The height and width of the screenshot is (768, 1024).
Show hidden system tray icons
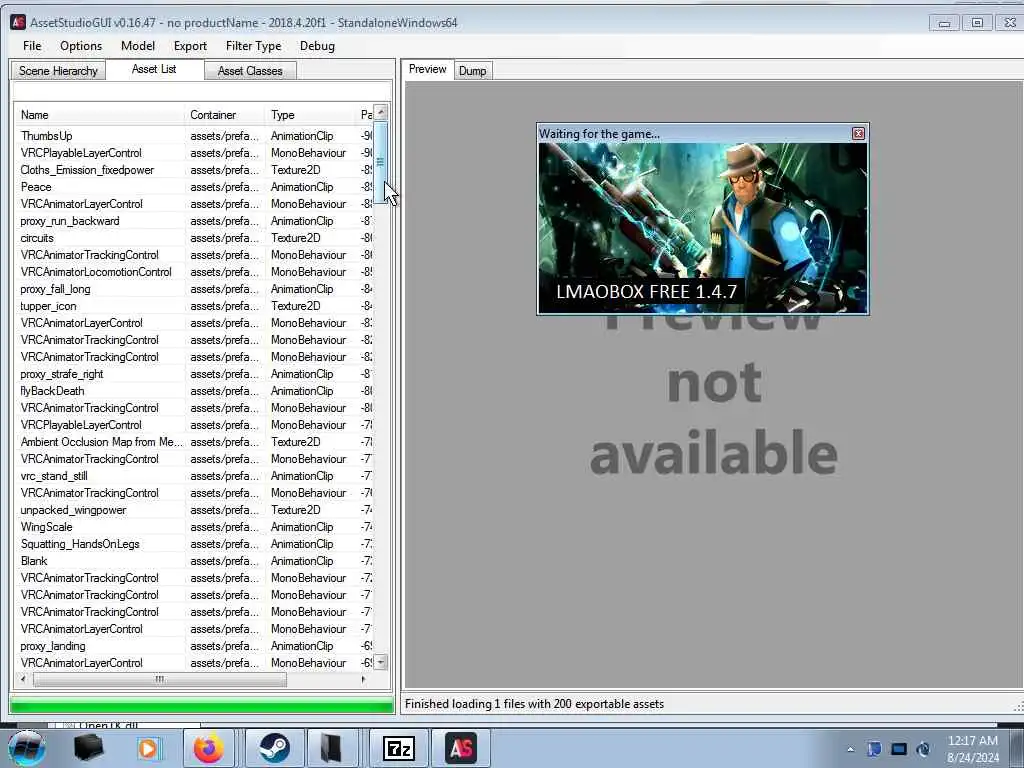[x=850, y=749]
